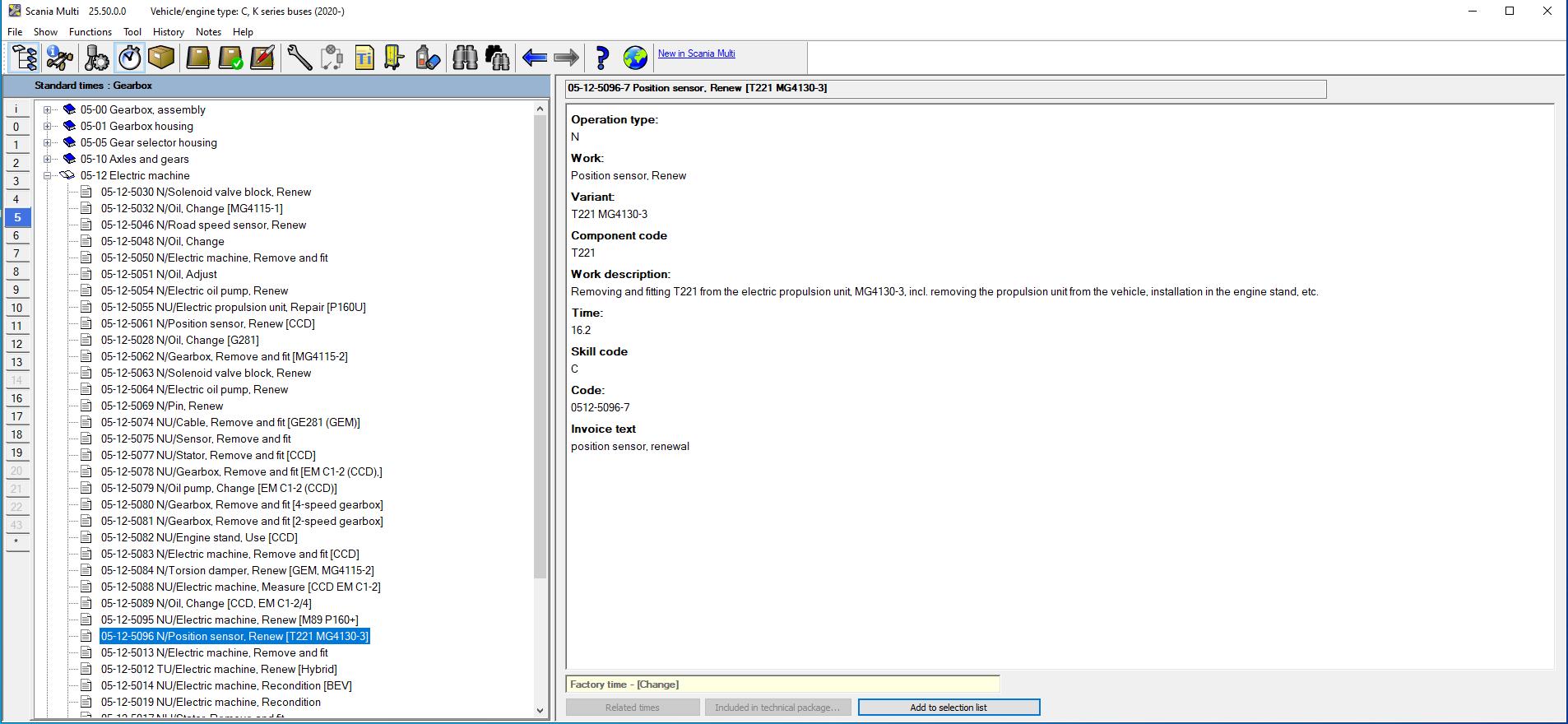Open the book with red pen icon
This screenshot has width=1568, height=724.
262,58
